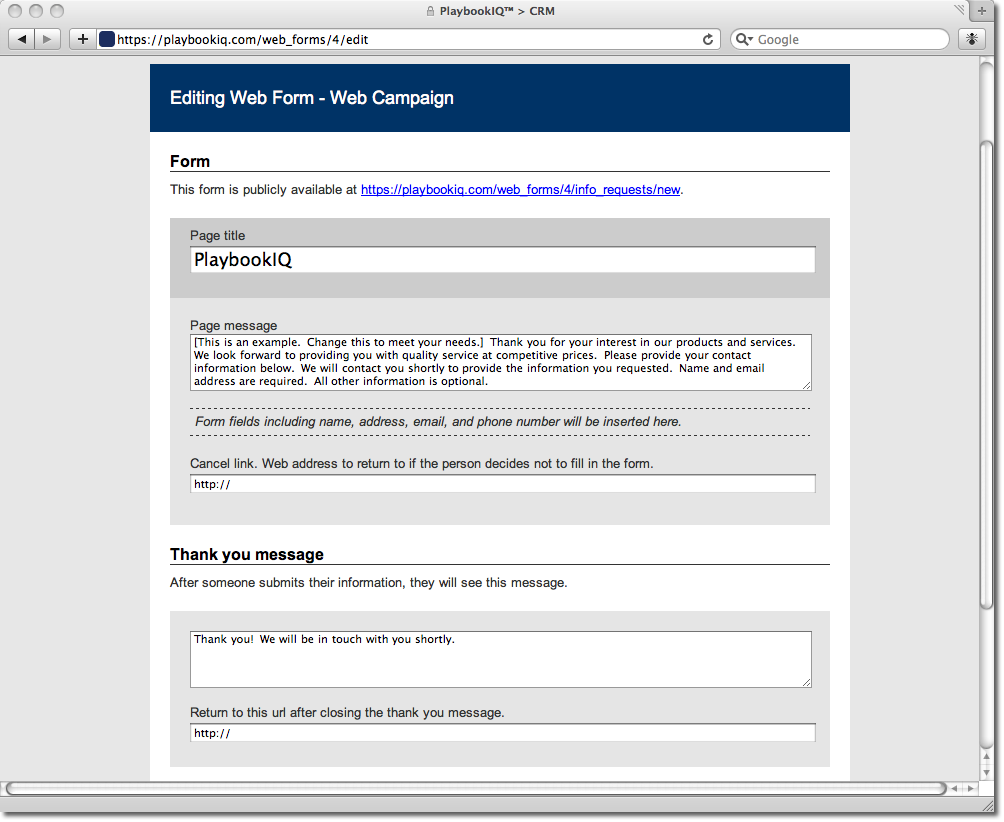
Task: Click the Thank you message text box
Action: pos(500,659)
